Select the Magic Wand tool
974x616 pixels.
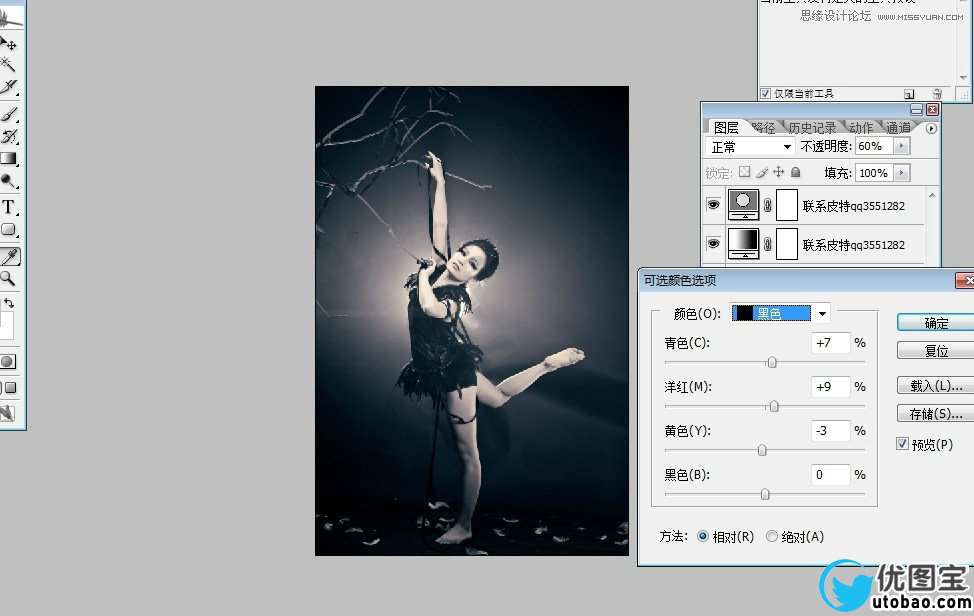click(8, 64)
